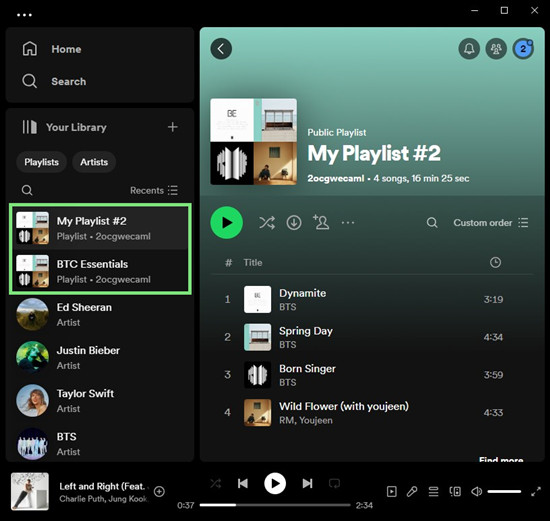Mute the volume speaker icon
Screen dimensions: 550x521
pyautogui.click(x=476, y=492)
